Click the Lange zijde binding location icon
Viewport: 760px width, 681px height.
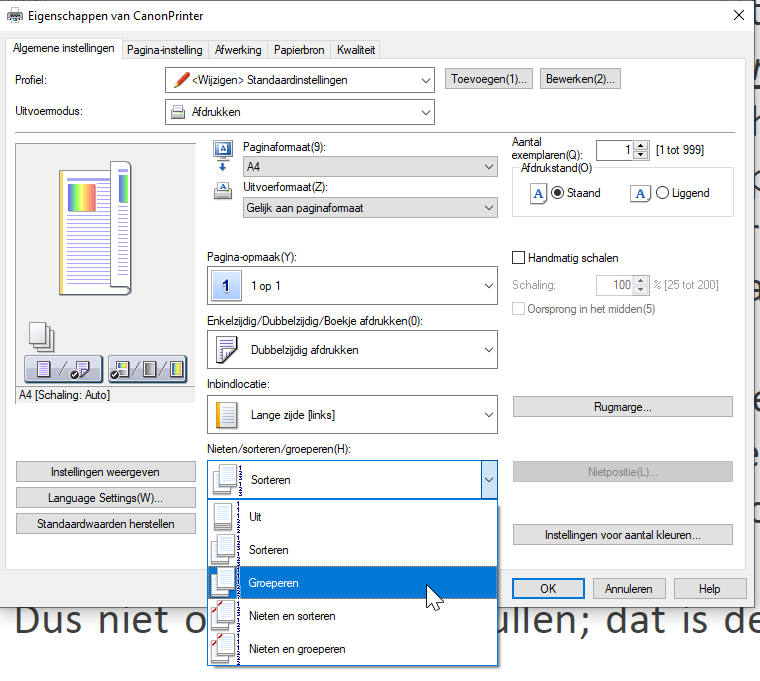(x=226, y=414)
